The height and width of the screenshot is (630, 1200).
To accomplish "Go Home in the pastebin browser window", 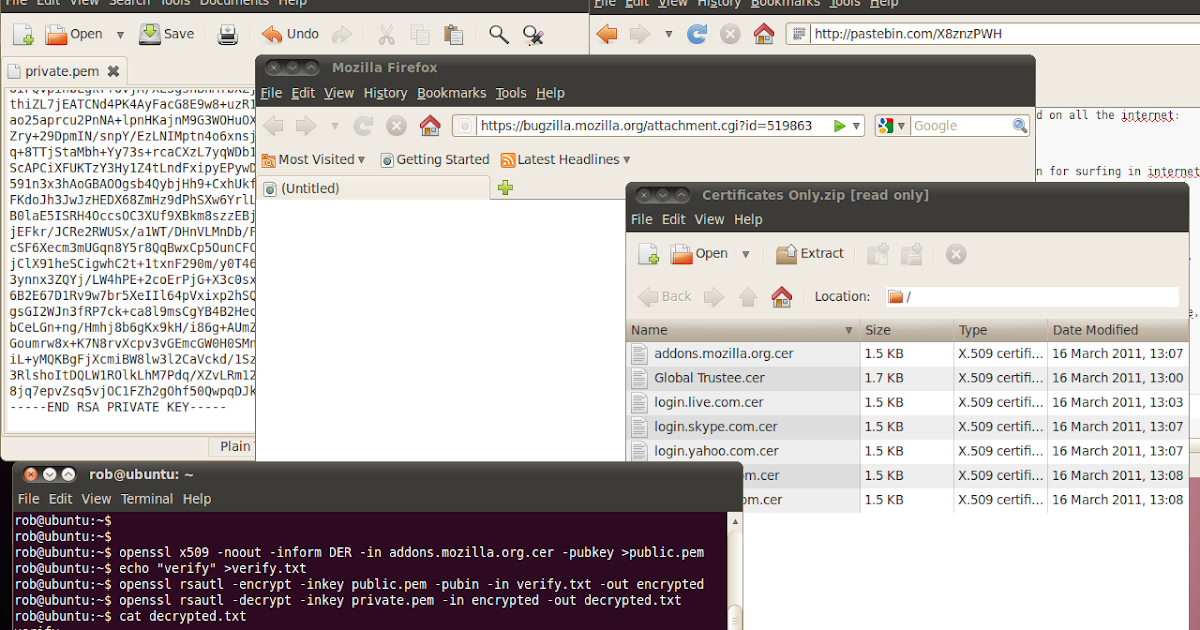I will (764, 34).
